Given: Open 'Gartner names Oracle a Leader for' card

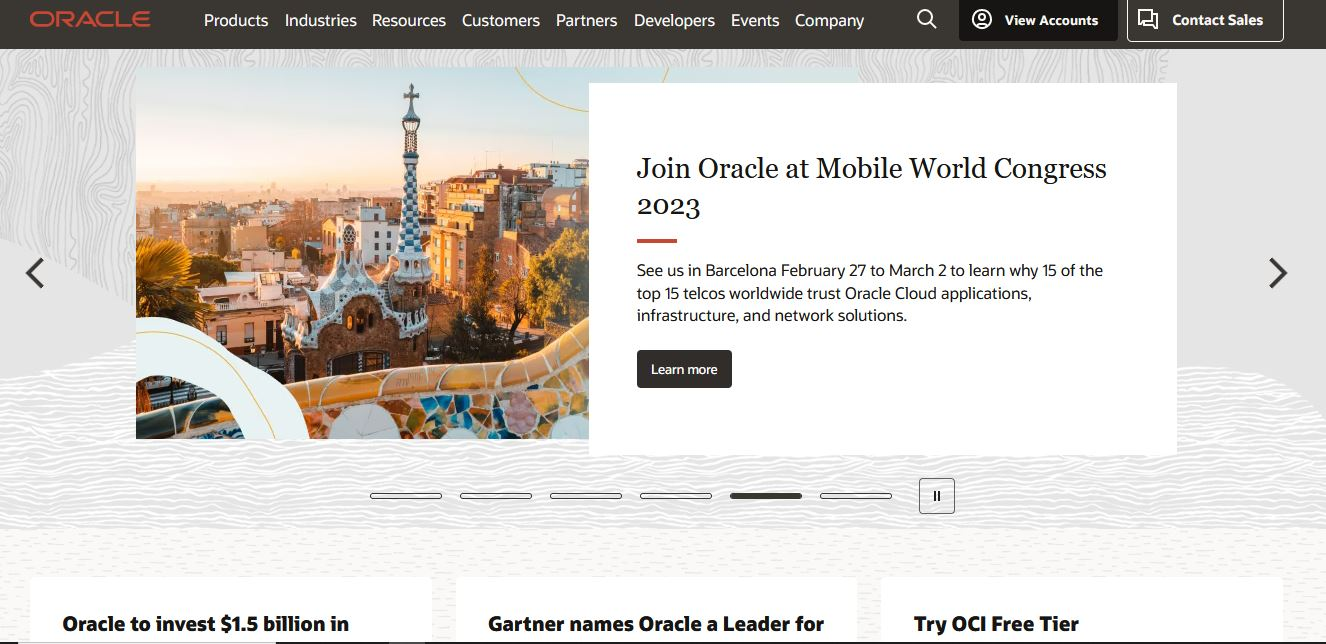Looking at the screenshot, I should coord(656,611).
